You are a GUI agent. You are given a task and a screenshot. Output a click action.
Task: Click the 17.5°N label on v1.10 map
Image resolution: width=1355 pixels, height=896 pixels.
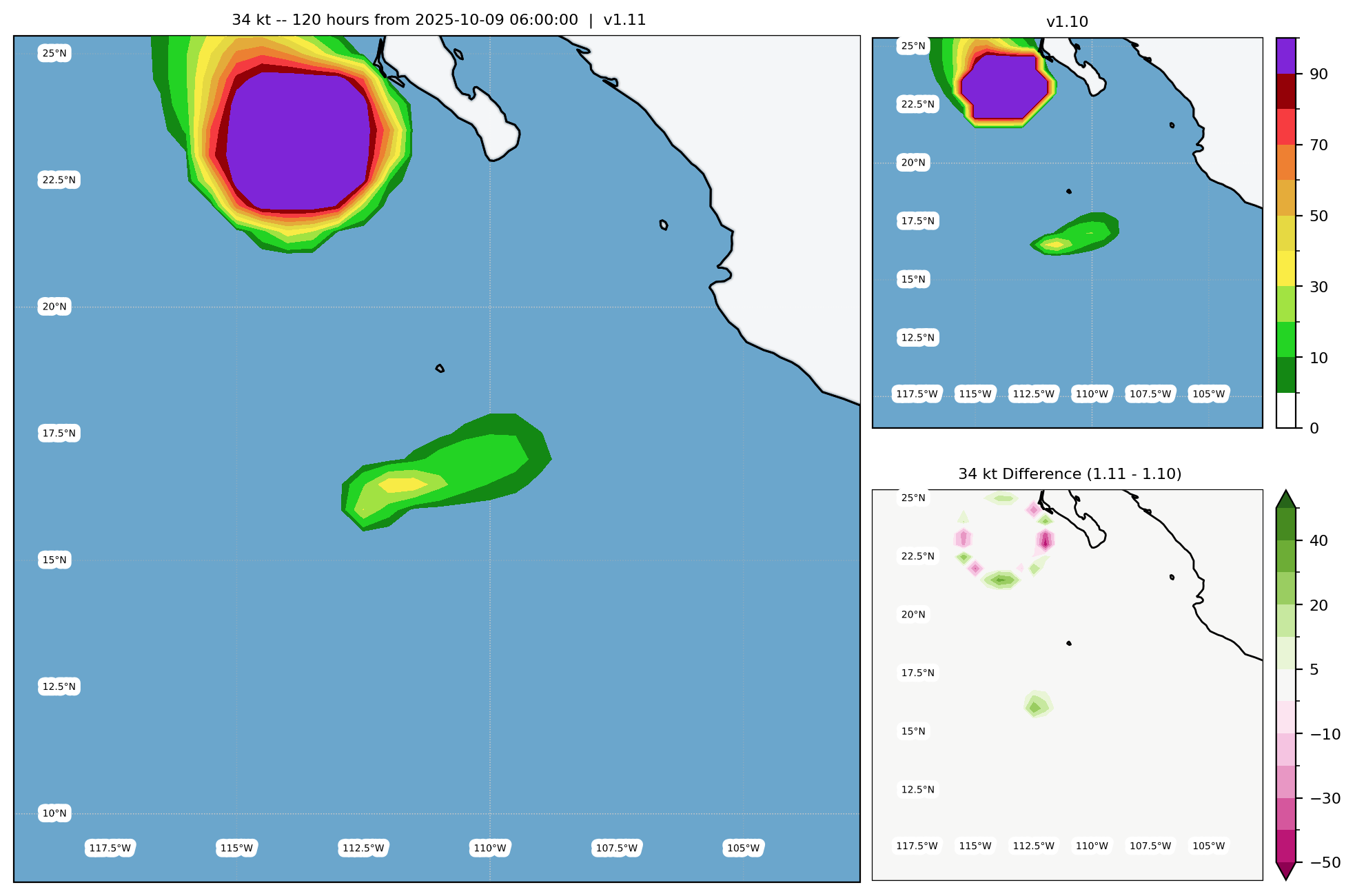click(917, 221)
